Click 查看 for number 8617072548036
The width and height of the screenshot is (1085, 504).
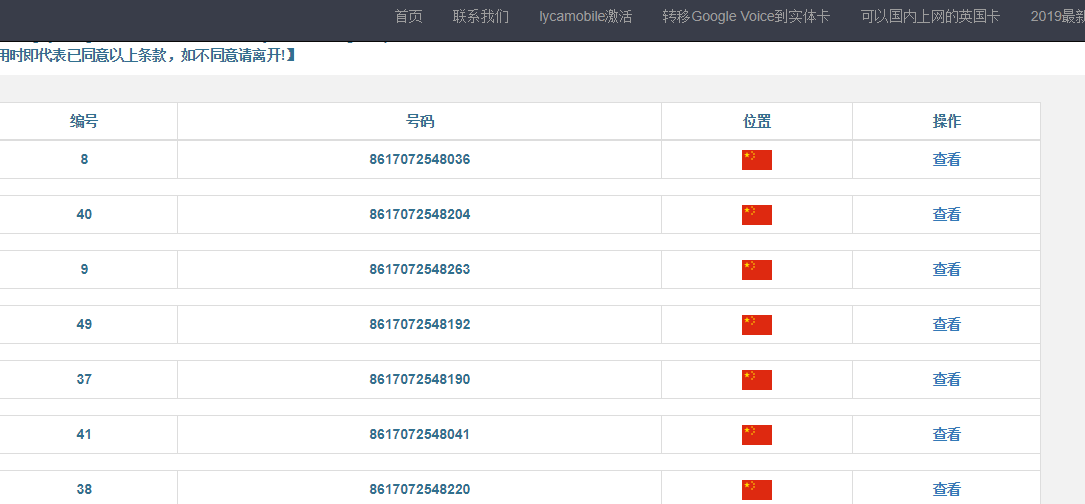tap(946, 160)
